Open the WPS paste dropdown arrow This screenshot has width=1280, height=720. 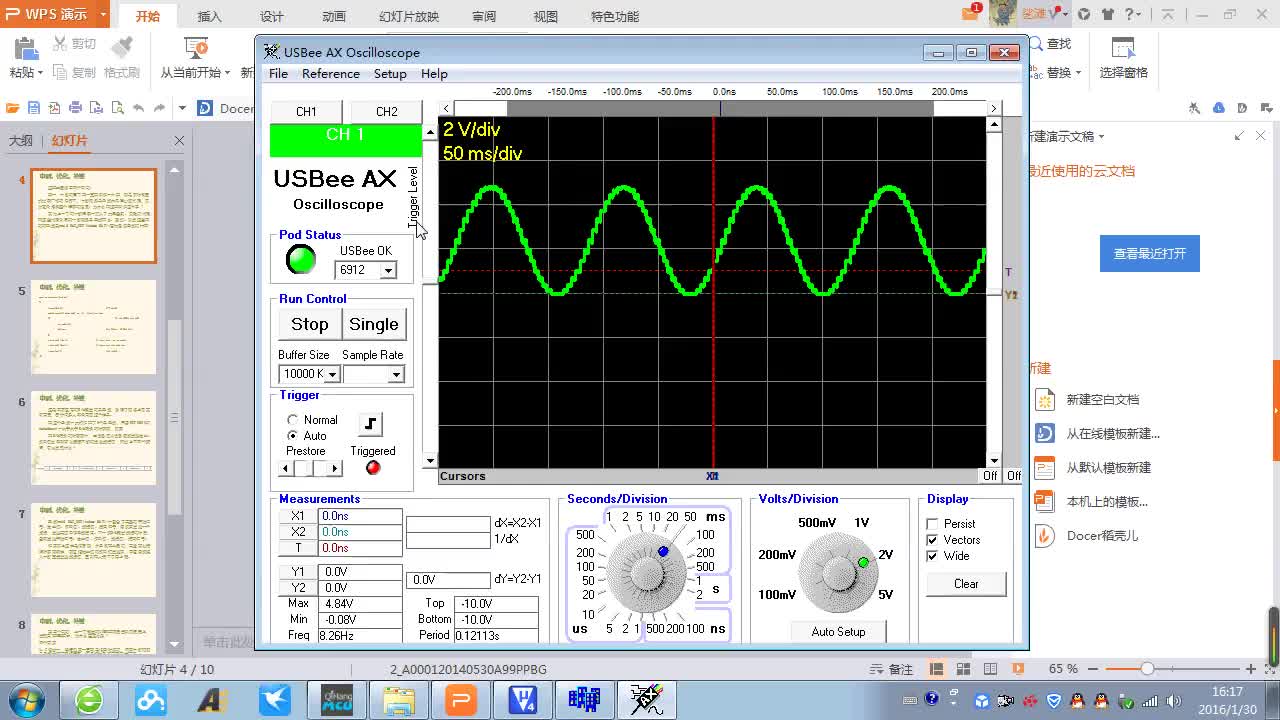40,73
